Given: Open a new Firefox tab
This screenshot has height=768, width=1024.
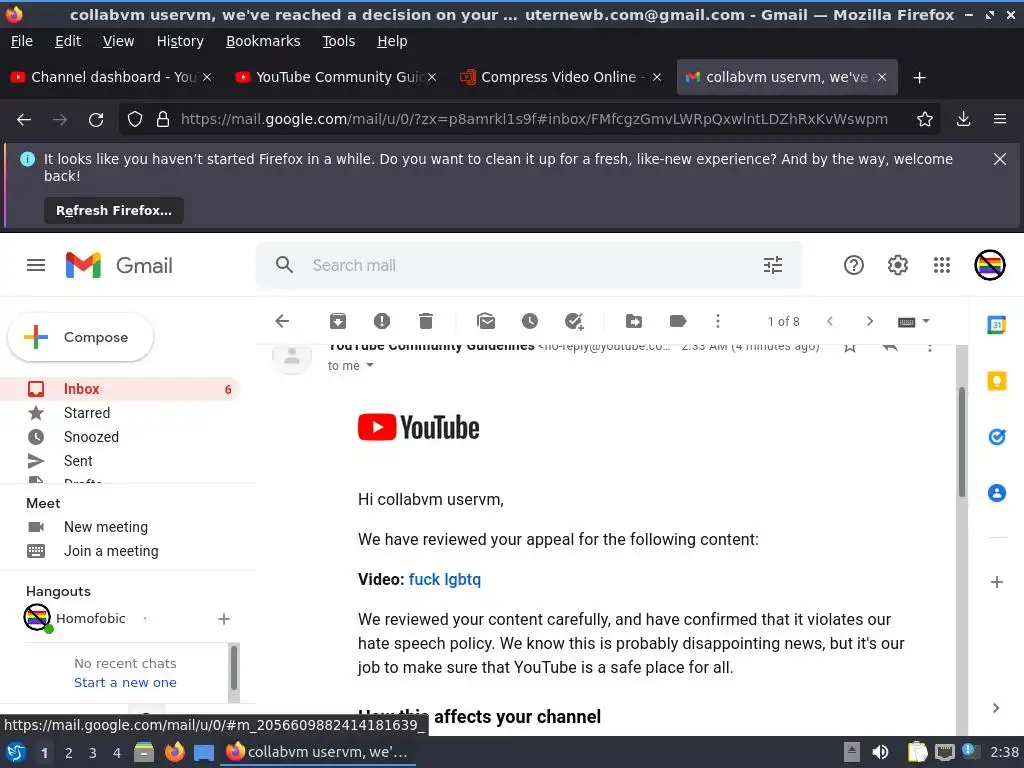Looking at the screenshot, I should 919,78.
